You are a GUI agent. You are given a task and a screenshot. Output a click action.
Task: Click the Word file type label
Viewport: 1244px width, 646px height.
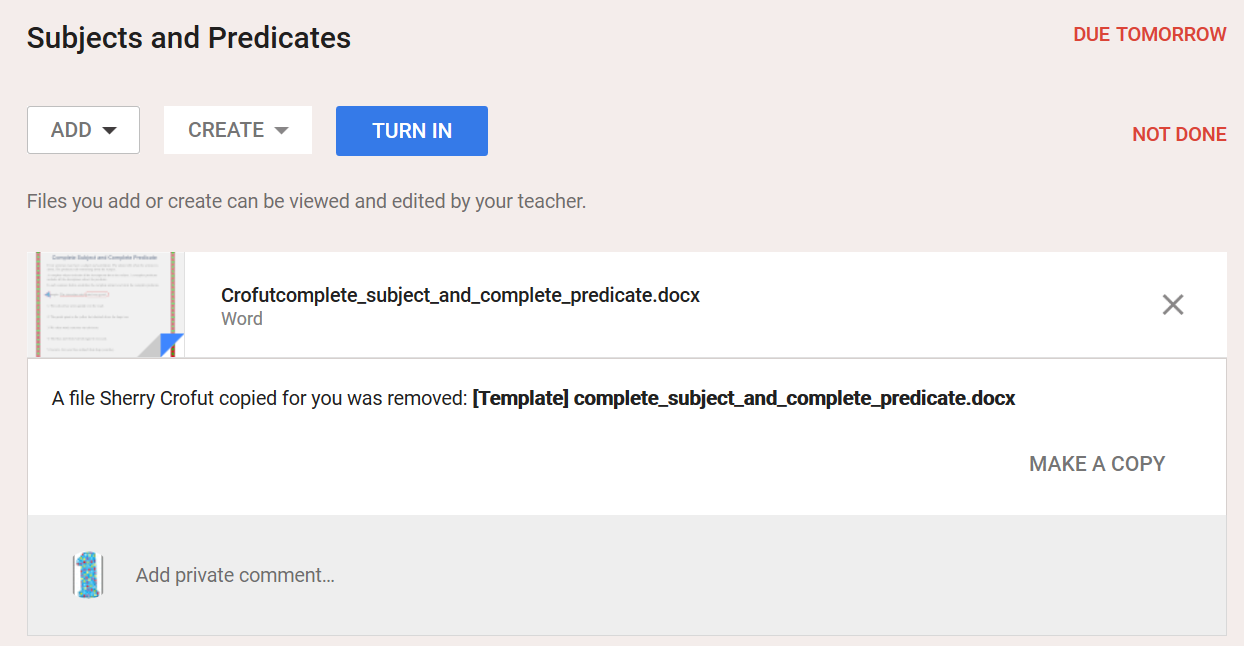coord(242,319)
